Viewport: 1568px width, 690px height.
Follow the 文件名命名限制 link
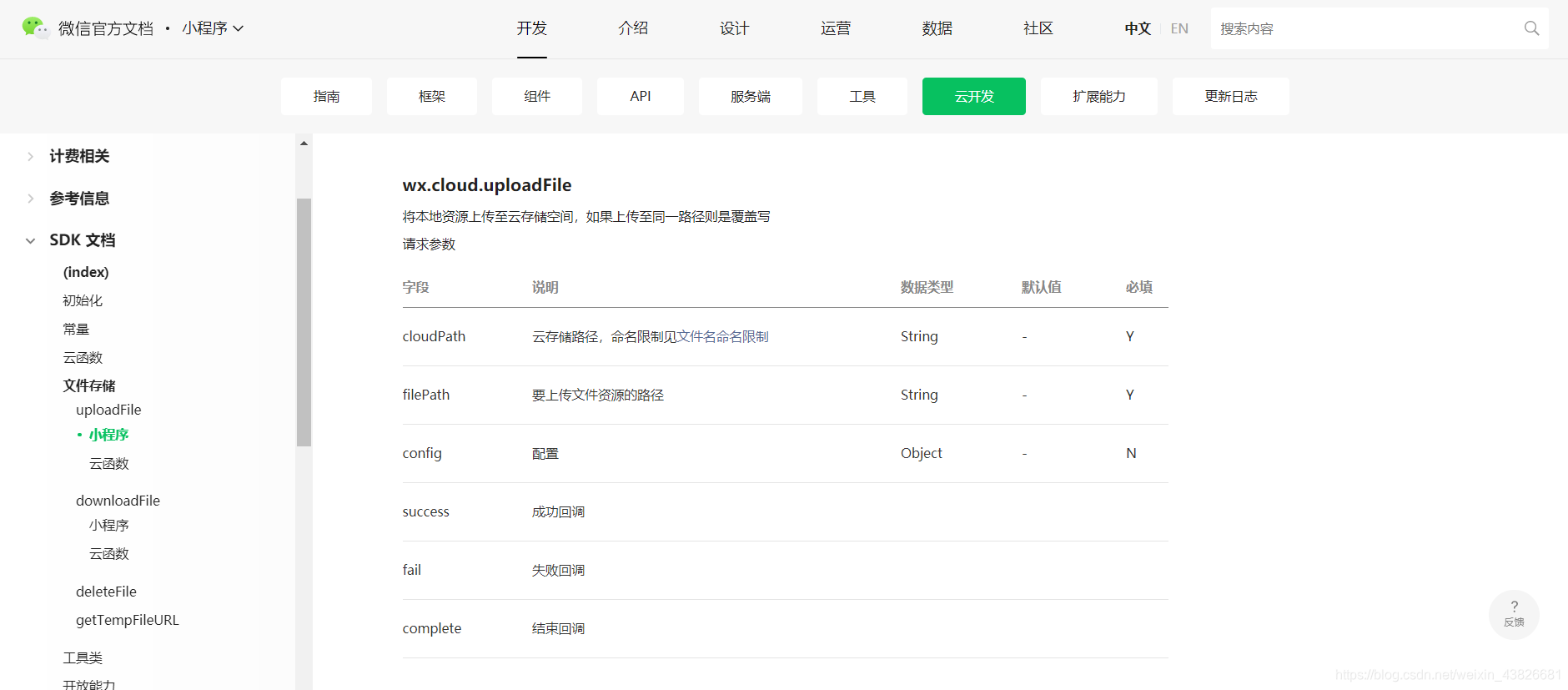pos(723,336)
